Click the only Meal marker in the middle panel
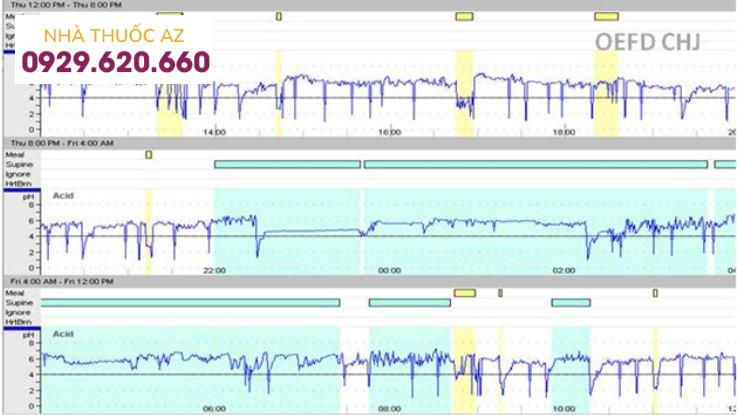 (x=149, y=154)
